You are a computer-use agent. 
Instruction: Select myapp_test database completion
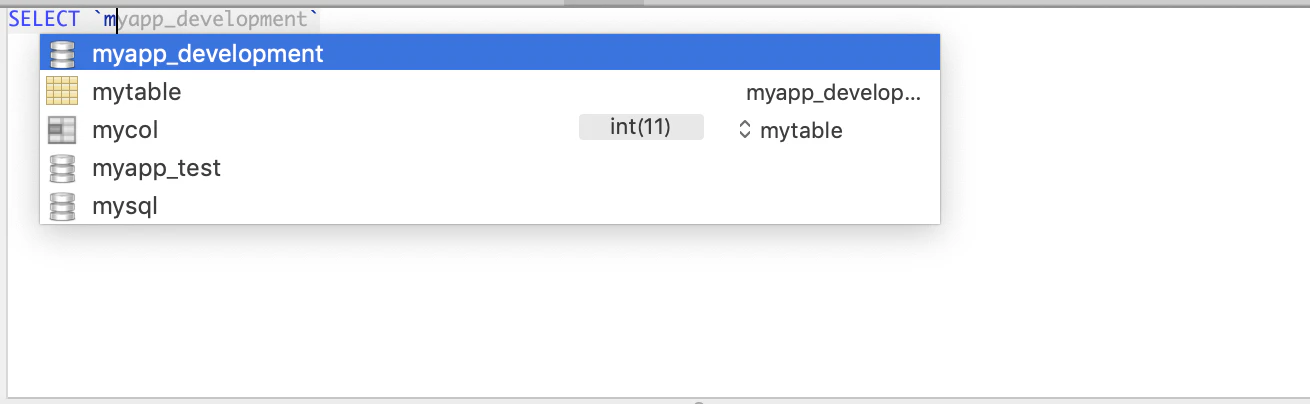tap(156, 168)
